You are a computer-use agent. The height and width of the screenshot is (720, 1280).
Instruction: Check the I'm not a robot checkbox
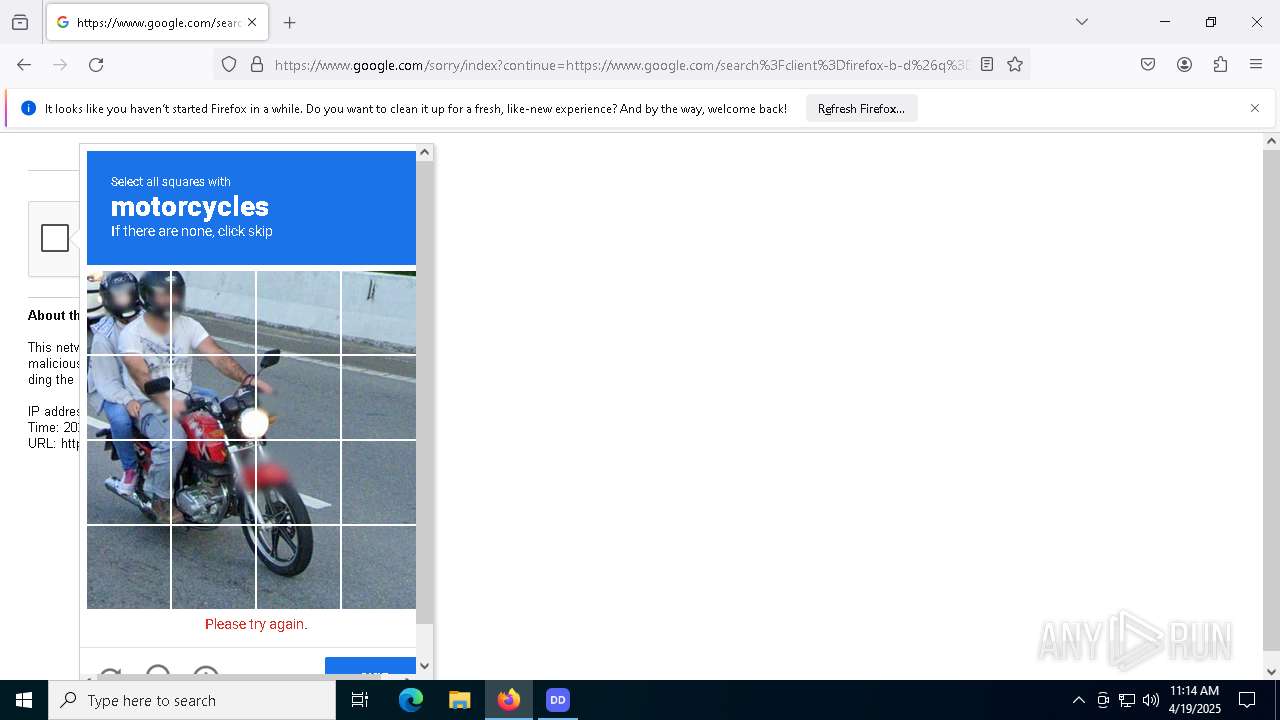(55, 238)
